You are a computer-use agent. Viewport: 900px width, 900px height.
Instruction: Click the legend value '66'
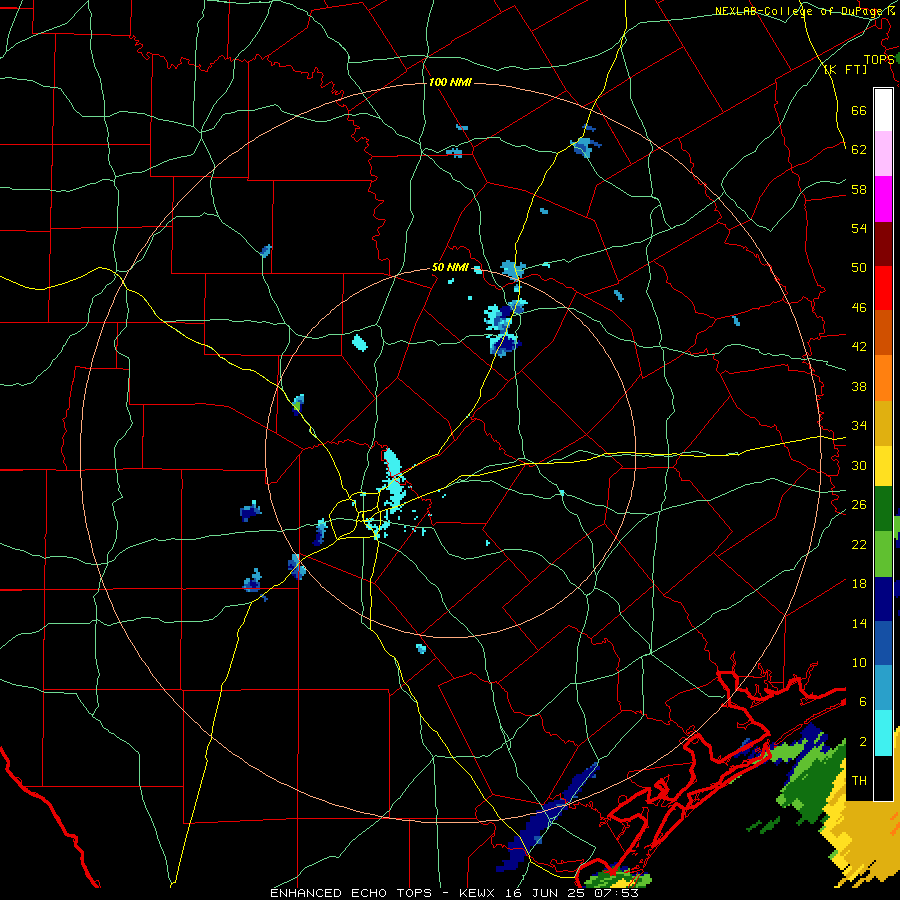(859, 110)
